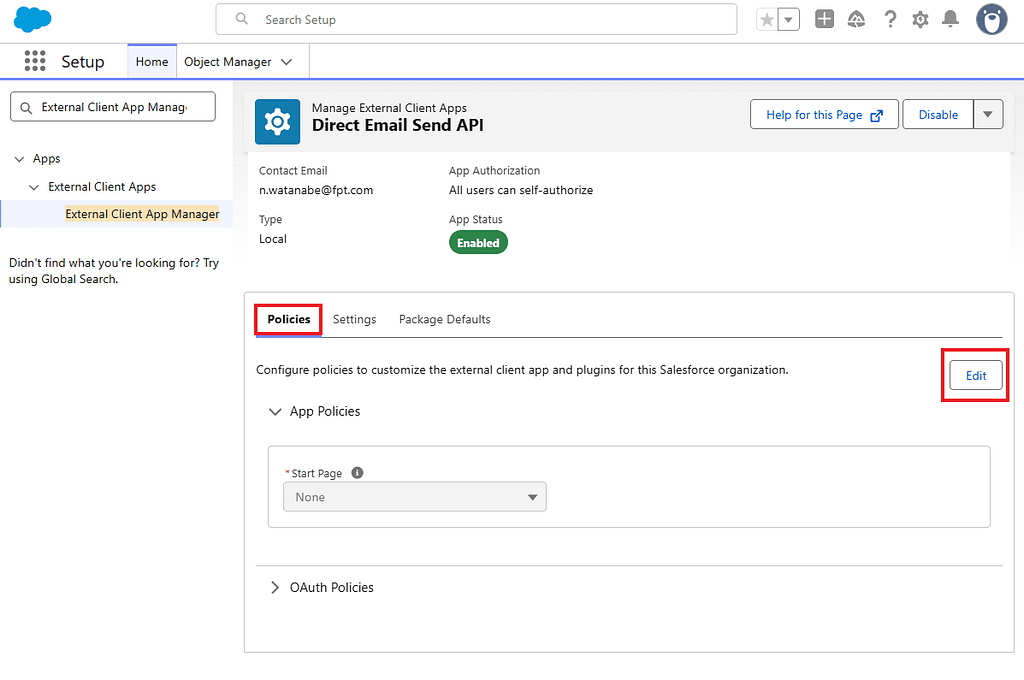Open the dropdown arrow beside Disable
Image resolution: width=1024 pixels, height=680 pixels.
click(x=988, y=115)
